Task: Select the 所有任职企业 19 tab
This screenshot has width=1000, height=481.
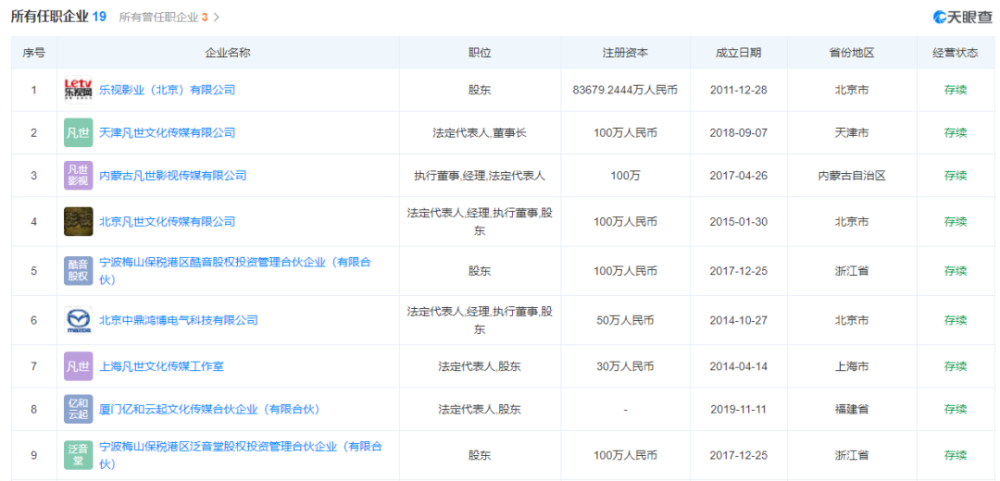Action: pyautogui.click(x=58, y=17)
